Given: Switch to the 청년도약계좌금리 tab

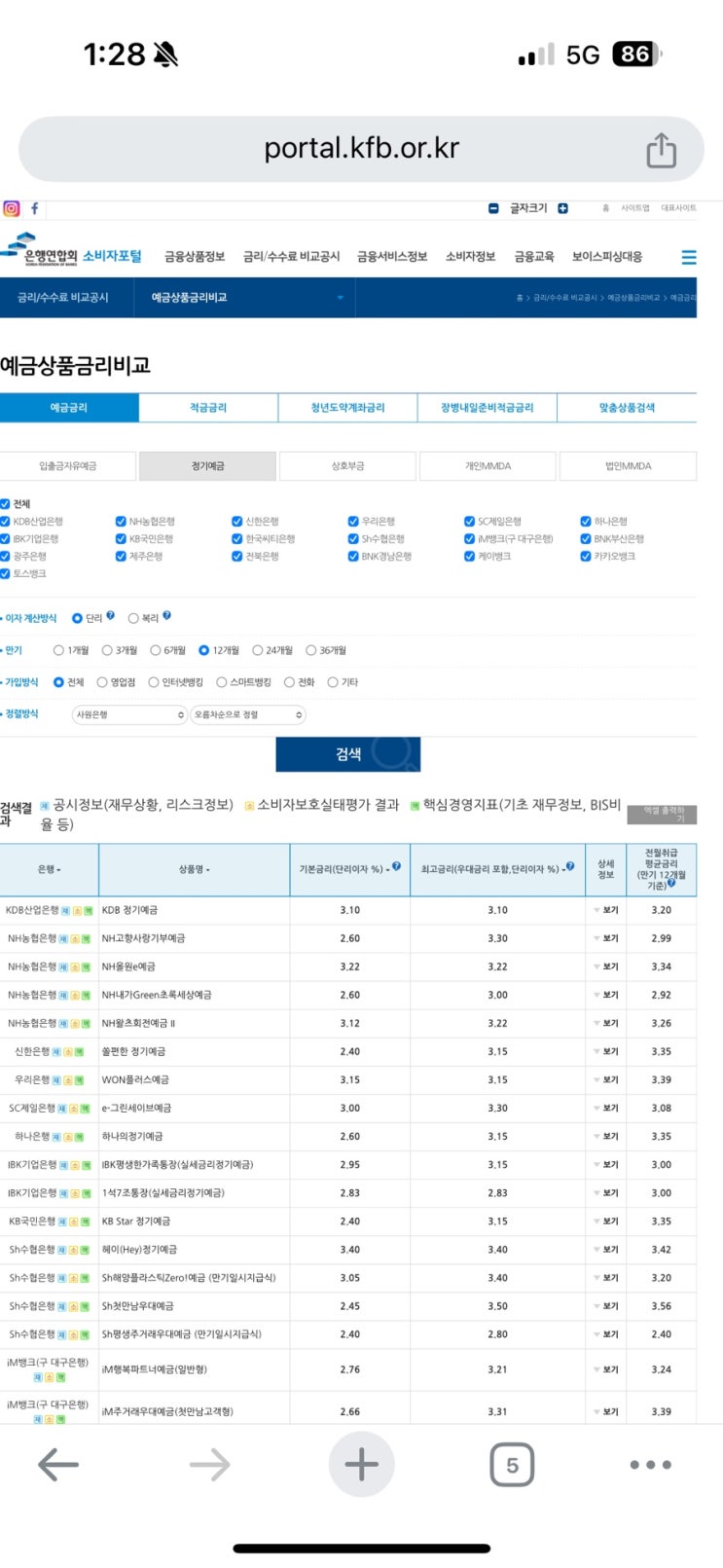Looking at the screenshot, I should point(347,408).
